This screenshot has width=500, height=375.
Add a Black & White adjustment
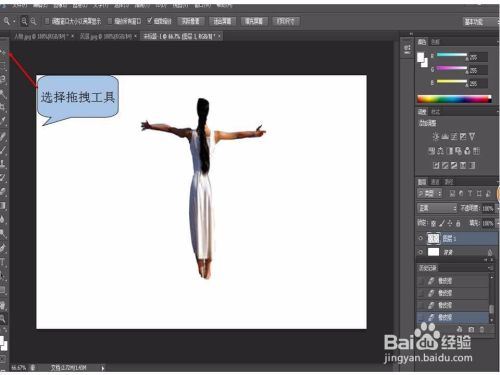pos(449,151)
